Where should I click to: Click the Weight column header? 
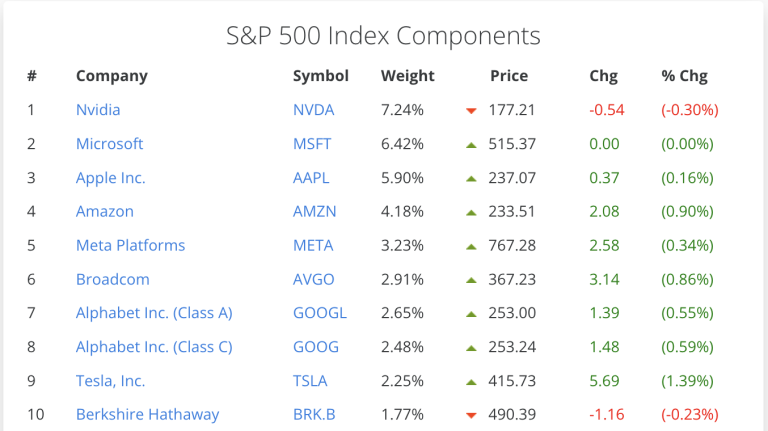click(x=408, y=76)
